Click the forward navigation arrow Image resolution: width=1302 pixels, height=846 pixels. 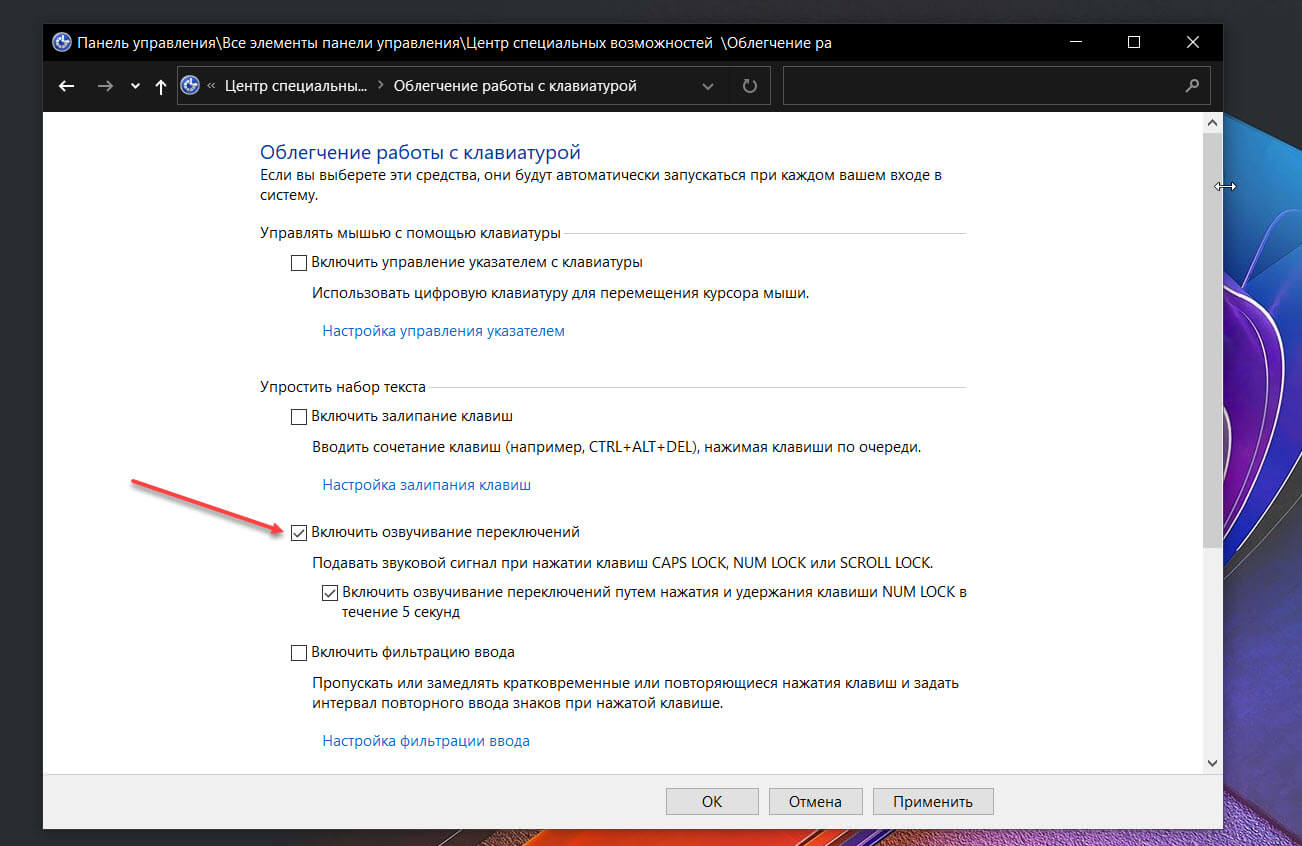coord(105,86)
